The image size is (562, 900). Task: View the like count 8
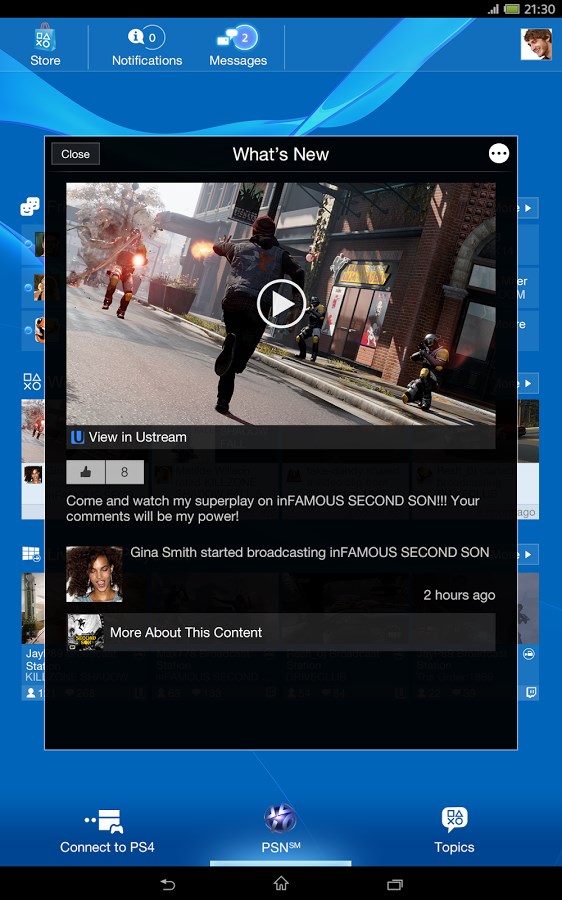click(x=125, y=472)
